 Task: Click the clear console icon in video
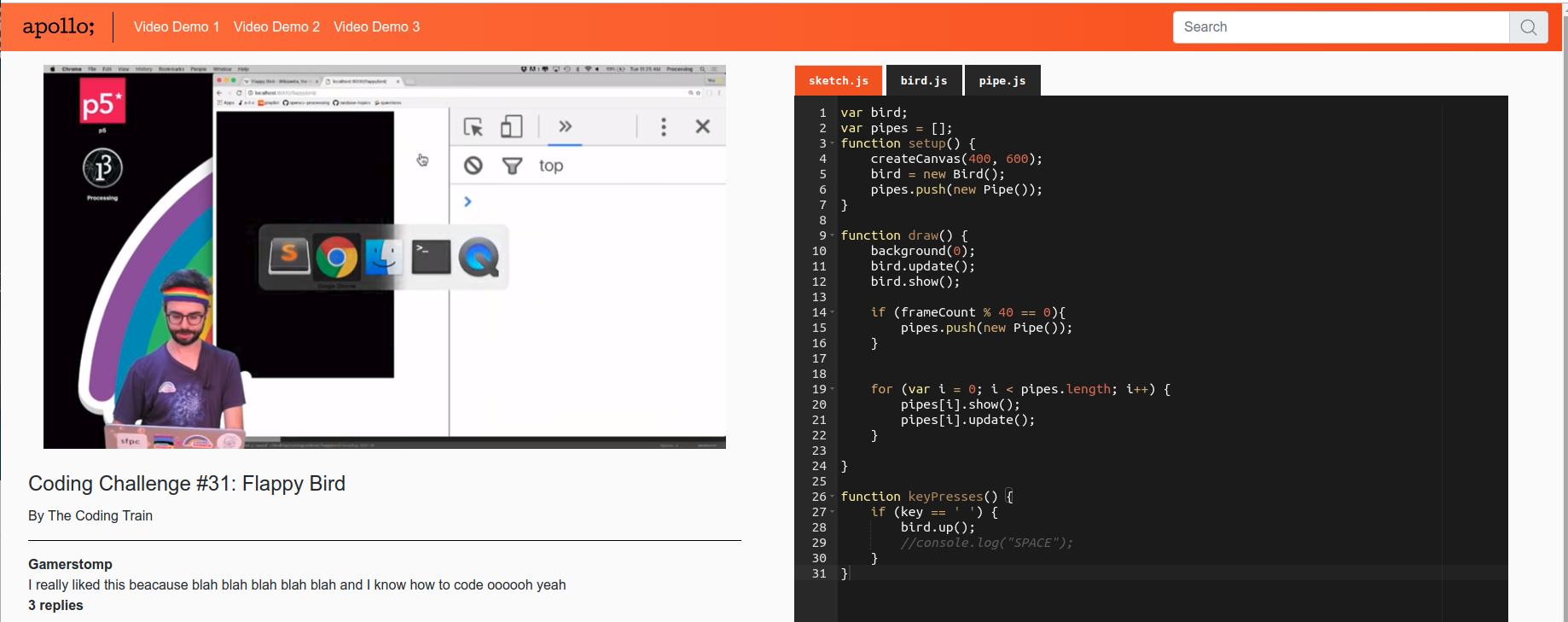(473, 166)
